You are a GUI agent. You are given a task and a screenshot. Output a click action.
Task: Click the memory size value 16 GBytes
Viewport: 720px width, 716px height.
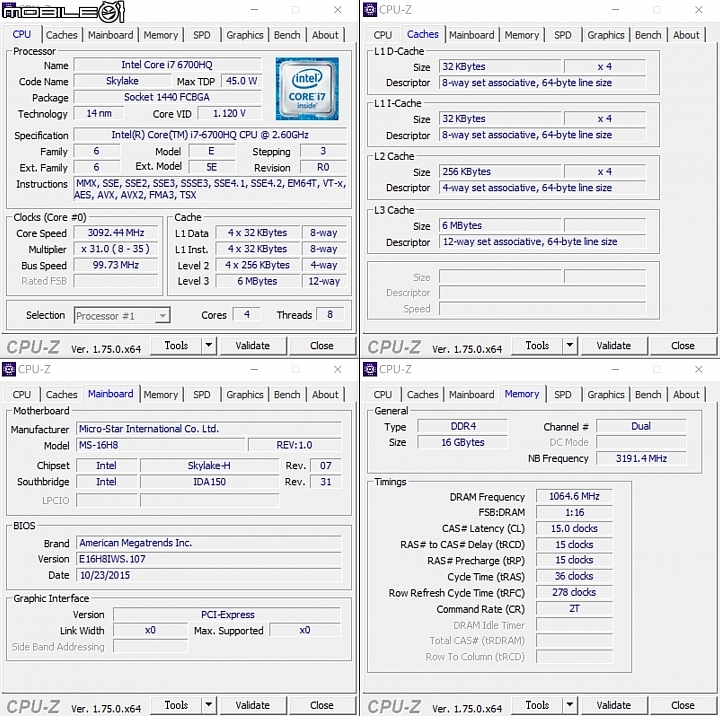tap(463, 442)
